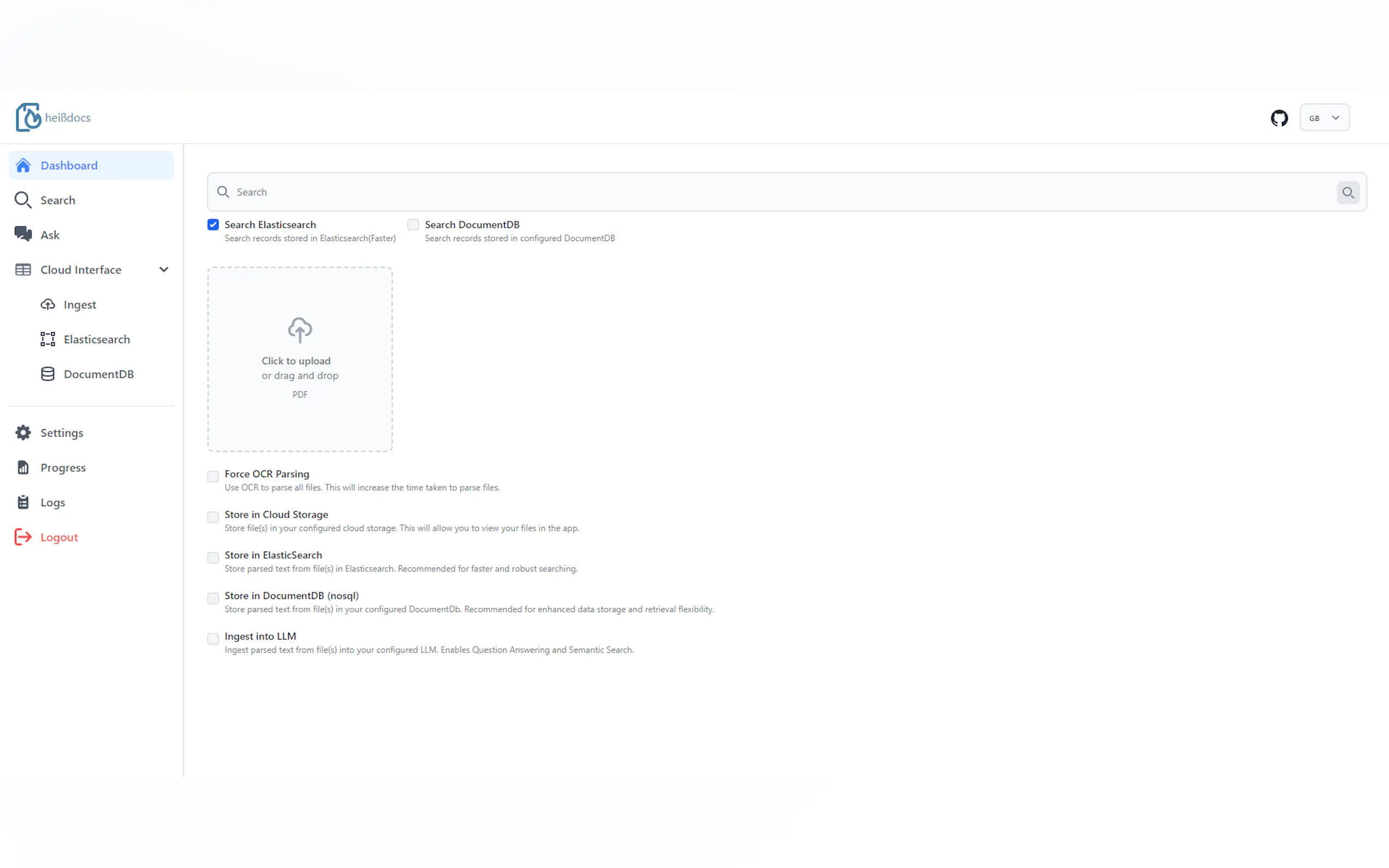Click the search magnifier button in search bar
This screenshot has width=1389, height=868.
pyautogui.click(x=1347, y=192)
